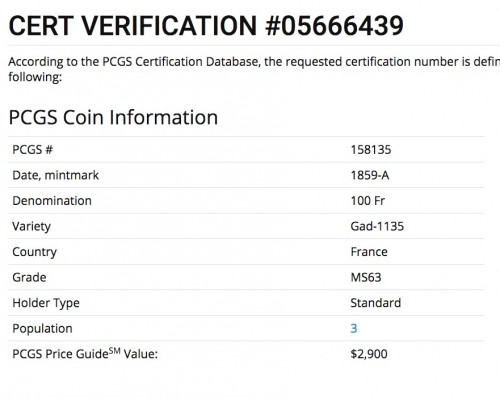Click the country value France
The image size is (500, 398).
369,252
